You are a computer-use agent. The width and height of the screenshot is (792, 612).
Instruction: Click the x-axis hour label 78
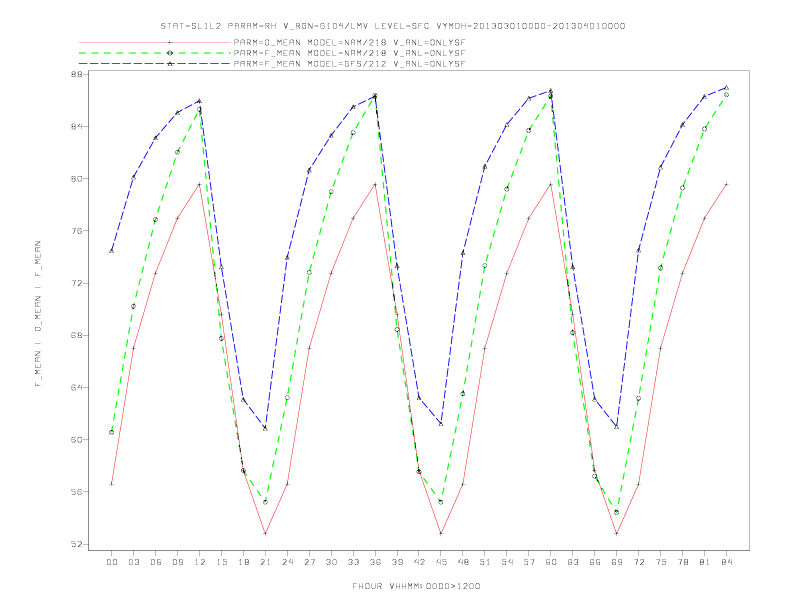[683, 562]
